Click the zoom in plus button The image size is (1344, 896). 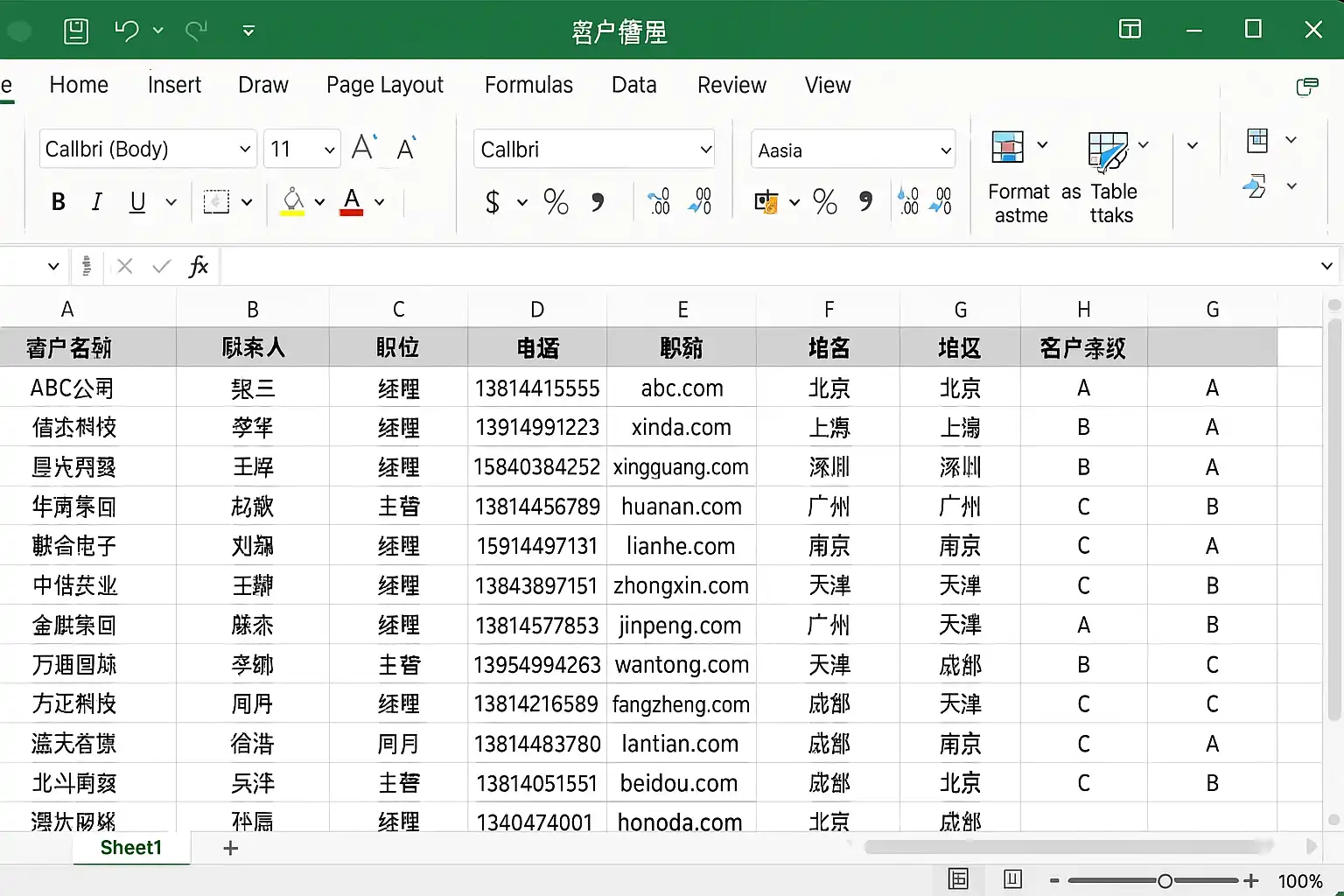1251,880
